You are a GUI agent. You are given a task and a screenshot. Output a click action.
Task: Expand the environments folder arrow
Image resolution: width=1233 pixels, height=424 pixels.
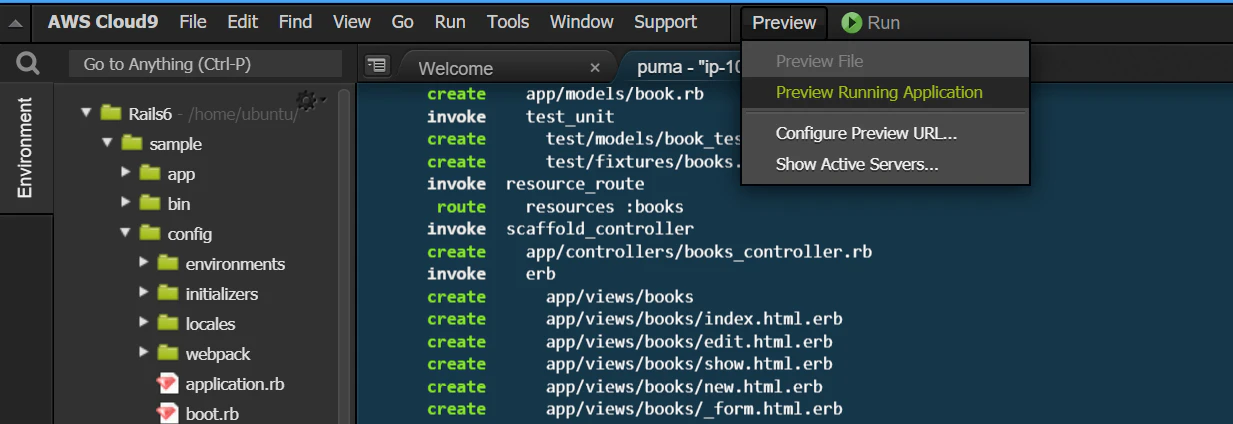[x=144, y=263]
